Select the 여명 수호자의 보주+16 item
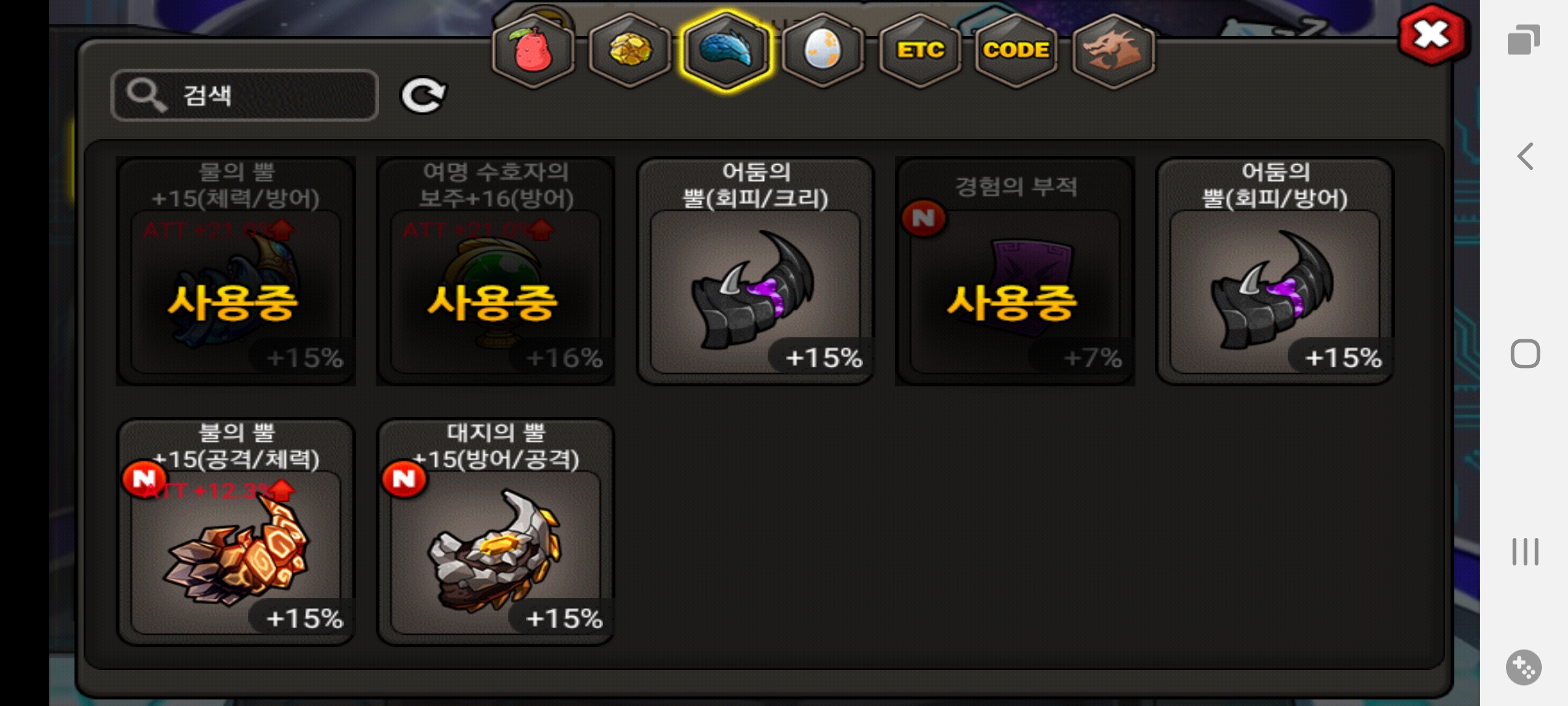The height and width of the screenshot is (706, 1568). (495, 271)
